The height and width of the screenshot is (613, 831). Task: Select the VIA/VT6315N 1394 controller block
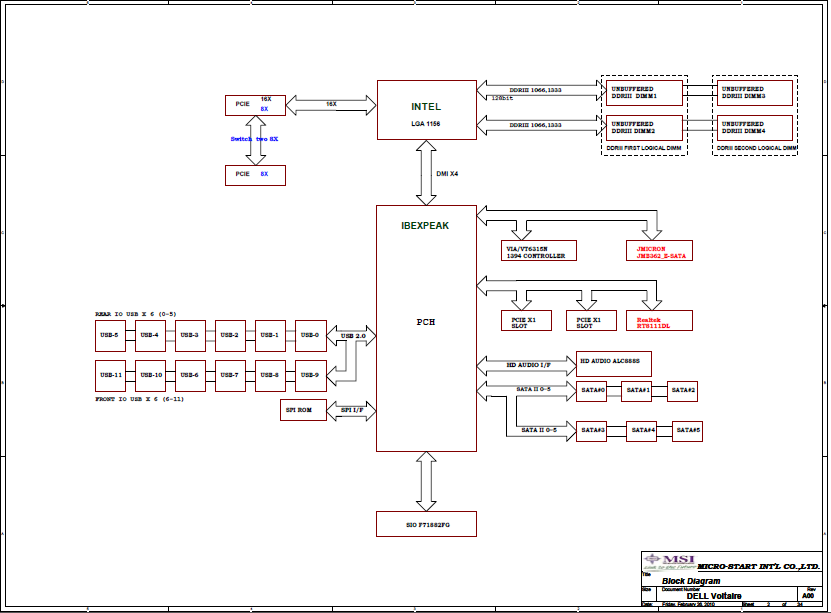[539, 250]
